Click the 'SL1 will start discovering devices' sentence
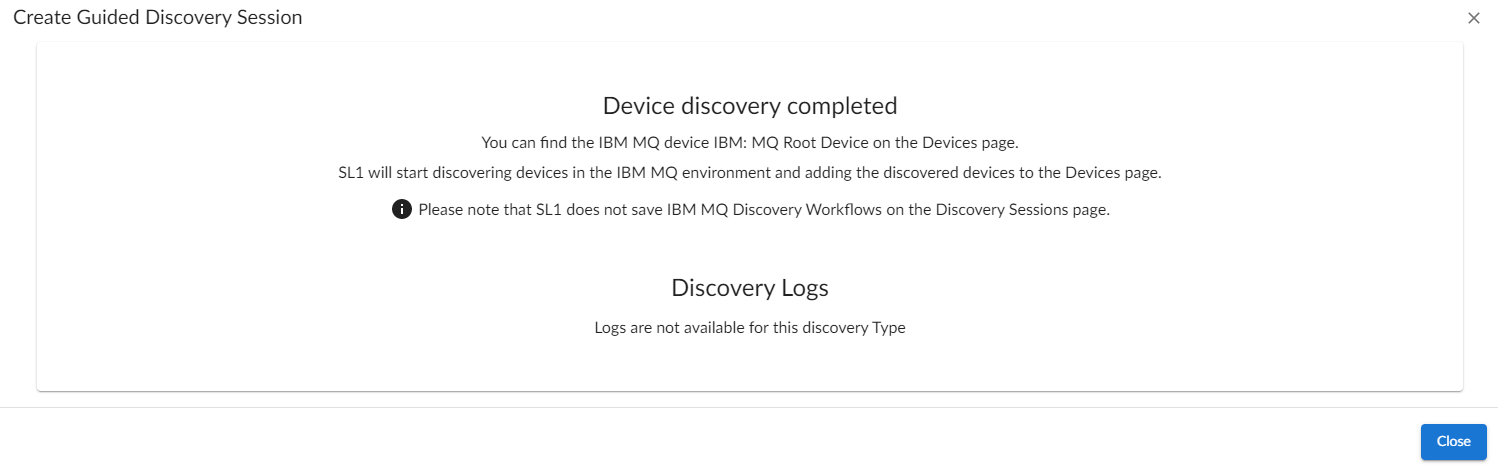This screenshot has width=1498, height=469. (x=749, y=172)
